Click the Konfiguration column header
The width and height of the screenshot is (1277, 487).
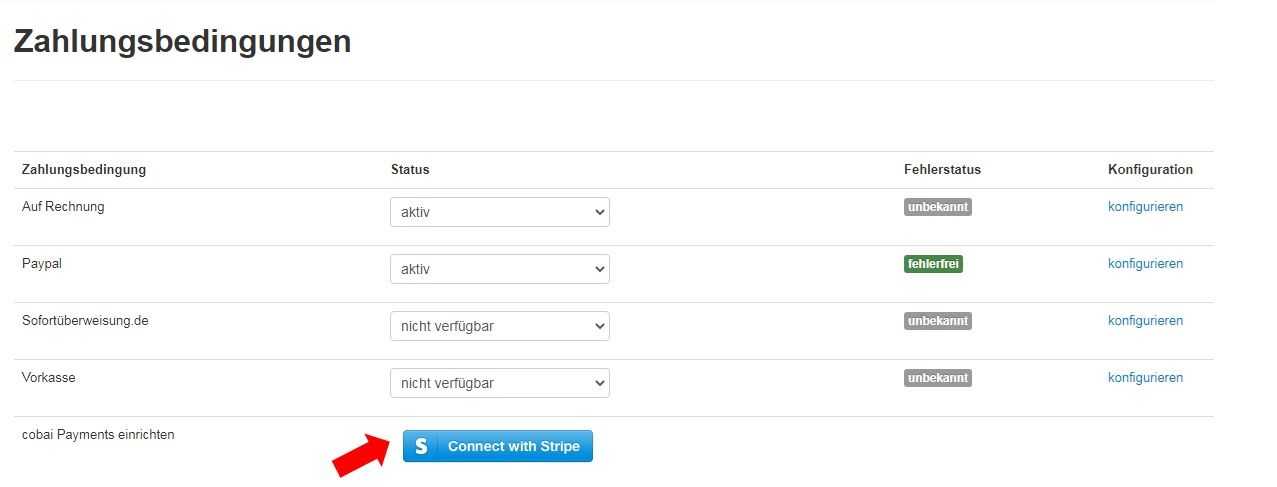(x=1150, y=170)
